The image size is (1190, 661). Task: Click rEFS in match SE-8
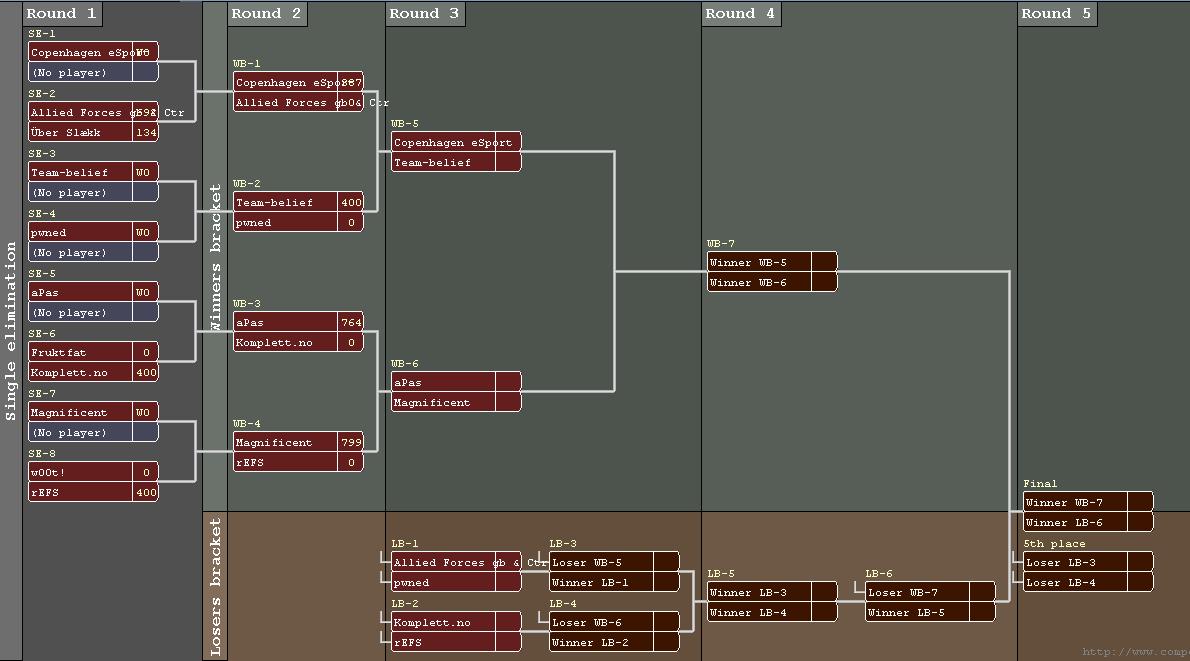(x=93, y=492)
